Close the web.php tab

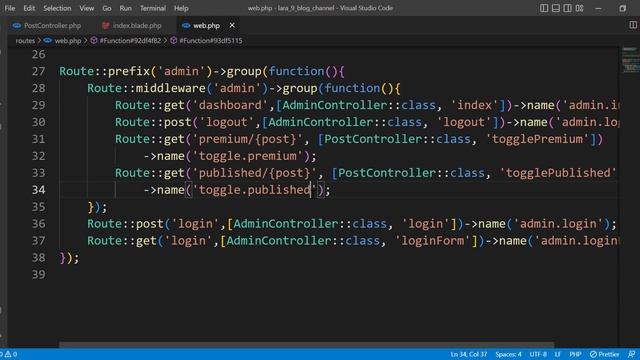[x=232, y=25]
